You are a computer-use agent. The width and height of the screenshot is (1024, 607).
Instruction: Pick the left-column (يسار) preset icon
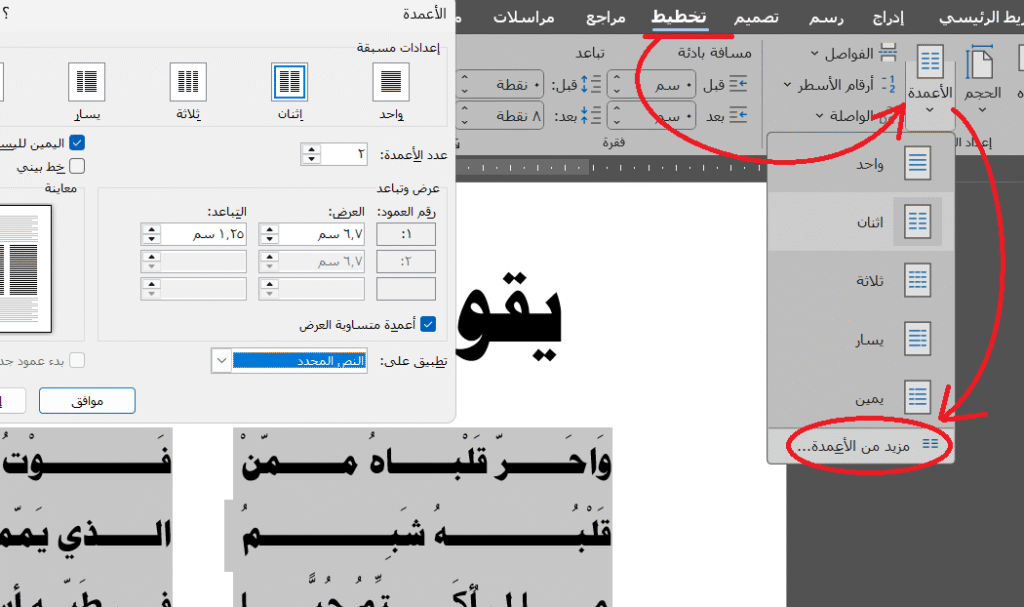87,82
